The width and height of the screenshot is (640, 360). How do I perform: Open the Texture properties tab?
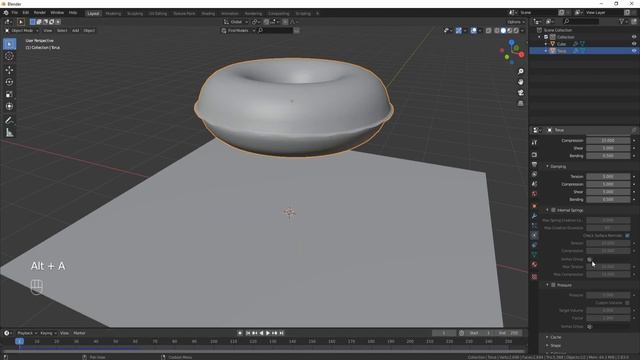pos(534,277)
